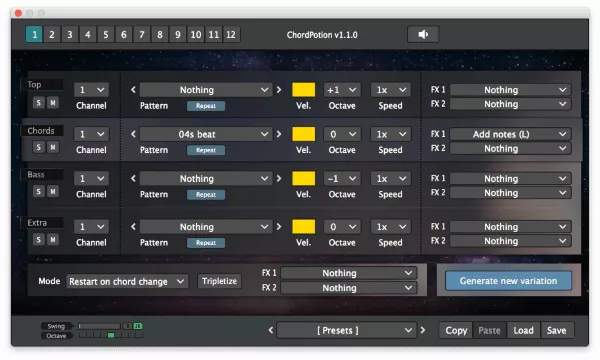This screenshot has height=360, width=600.
Task: Switch to slot tab 1
Action: (34, 35)
